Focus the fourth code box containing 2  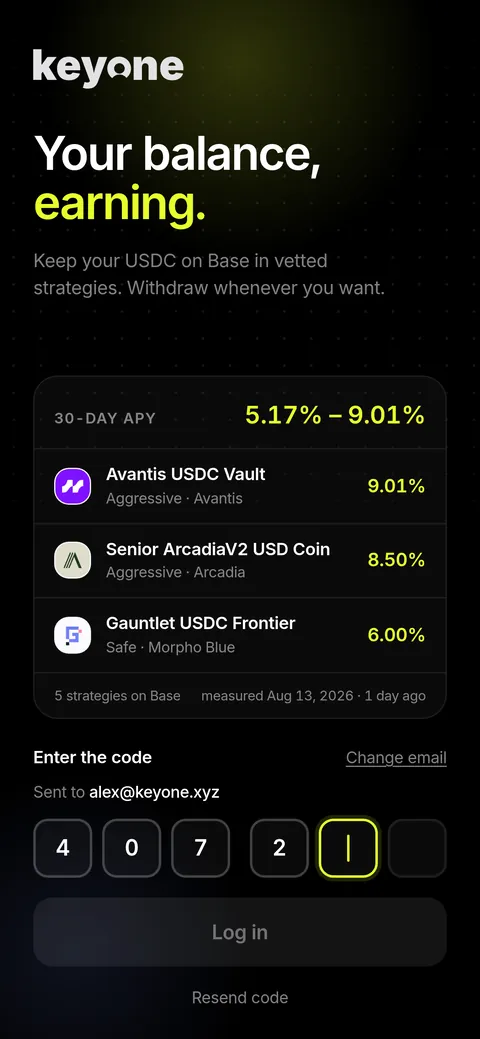pos(279,848)
